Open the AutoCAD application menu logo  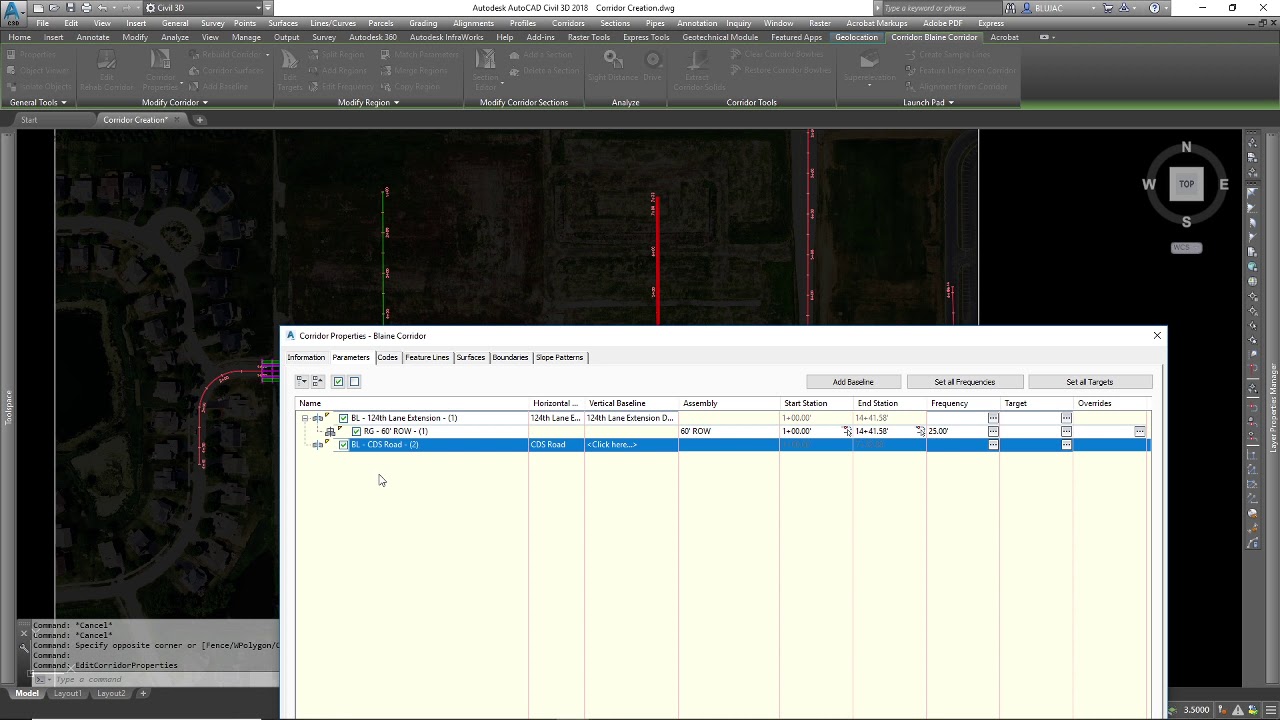pos(14,14)
